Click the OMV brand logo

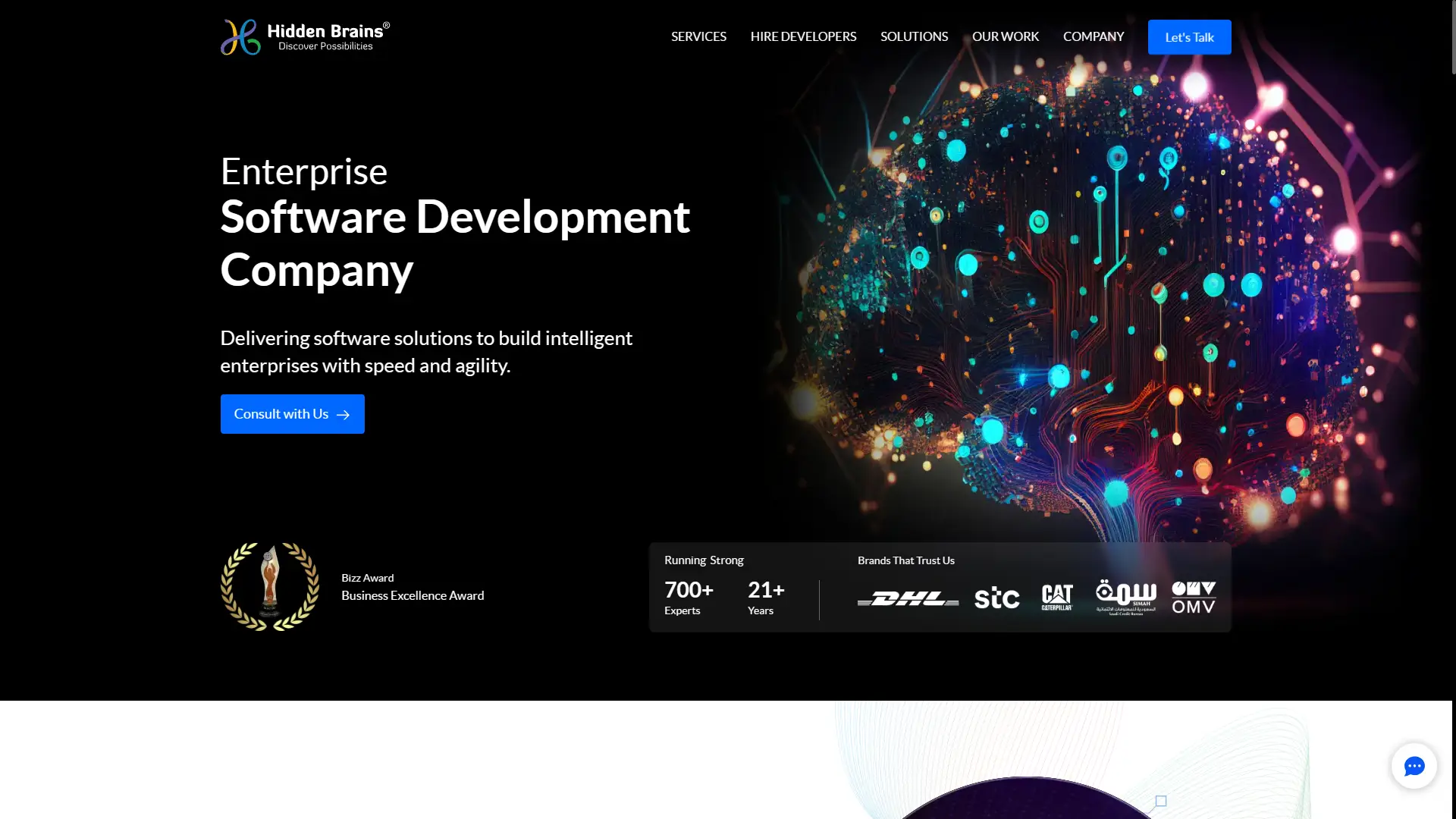[1194, 598]
